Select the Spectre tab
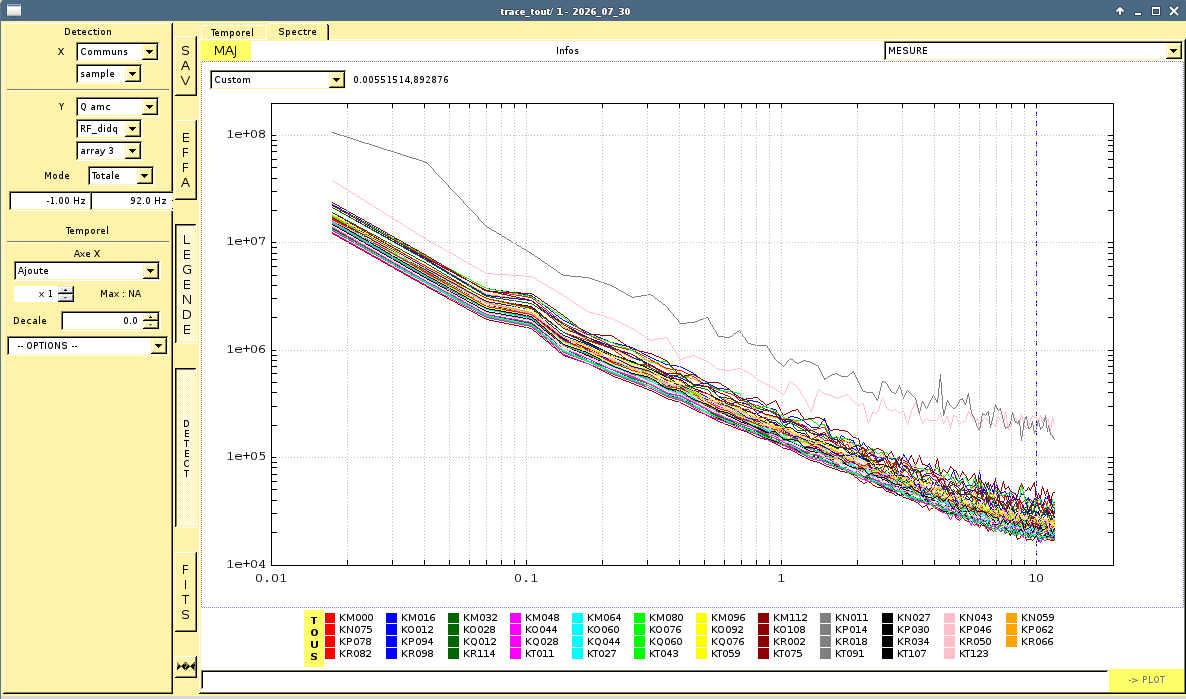The height and width of the screenshot is (699, 1186). click(x=297, y=32)
